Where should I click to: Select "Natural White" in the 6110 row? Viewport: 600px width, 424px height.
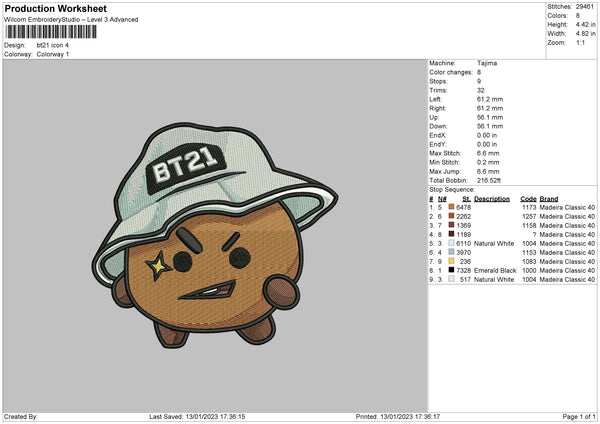pyautogui.click(x=494, y=243)
